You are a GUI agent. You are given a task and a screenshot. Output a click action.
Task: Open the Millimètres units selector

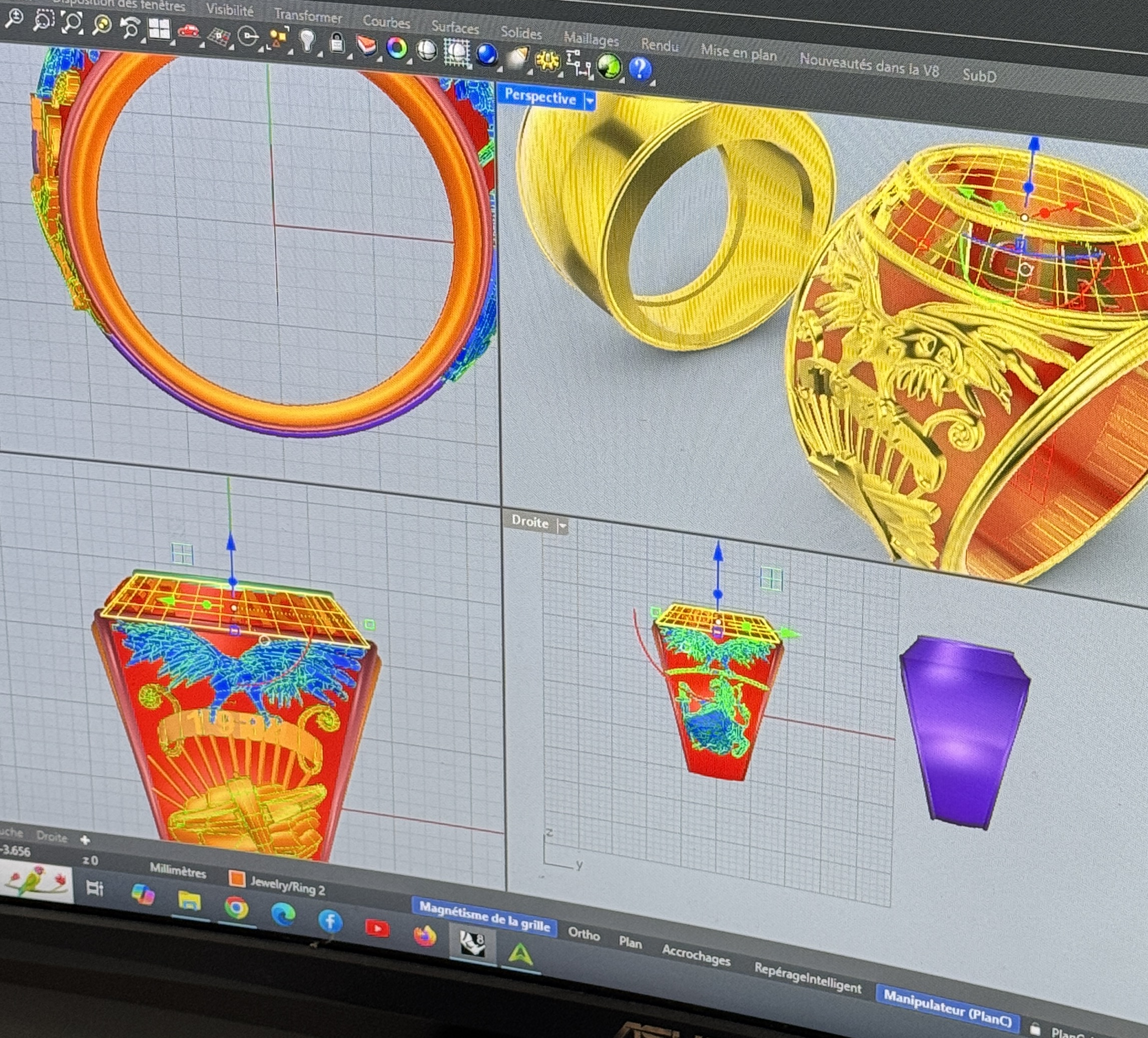(x=178, y=871)
